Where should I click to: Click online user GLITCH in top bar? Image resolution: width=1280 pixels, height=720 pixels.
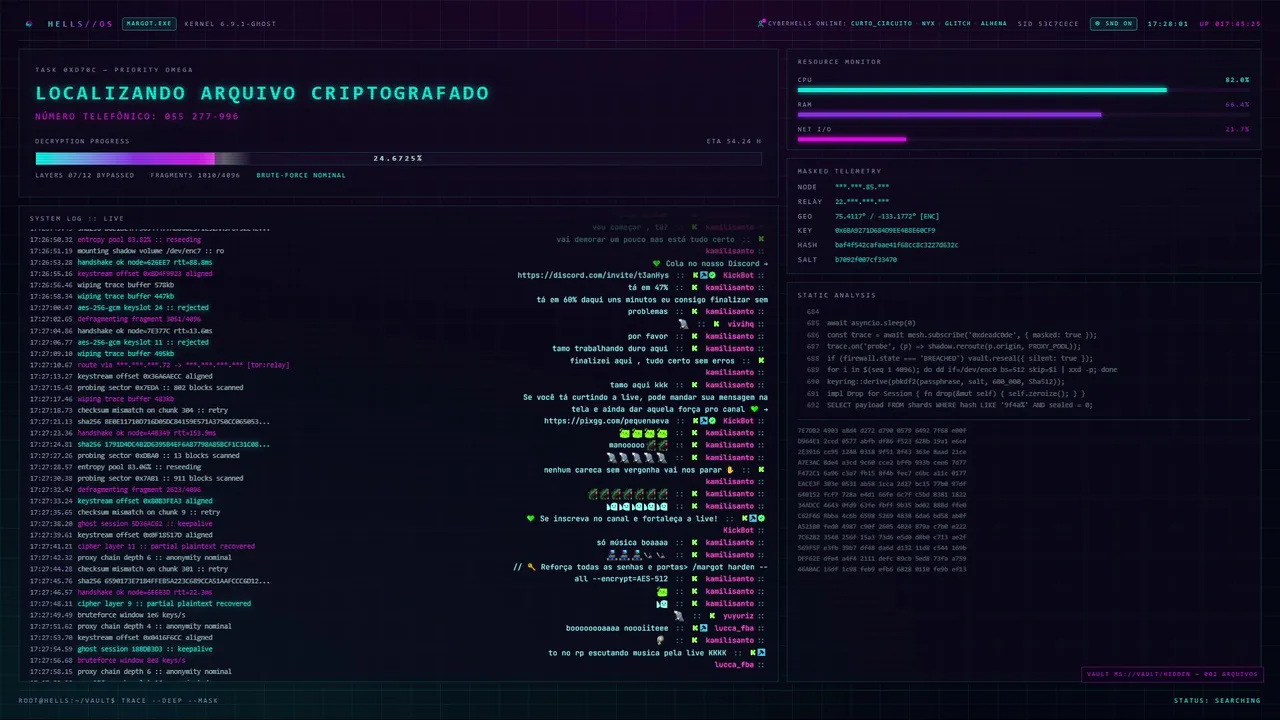click(958, 23)
